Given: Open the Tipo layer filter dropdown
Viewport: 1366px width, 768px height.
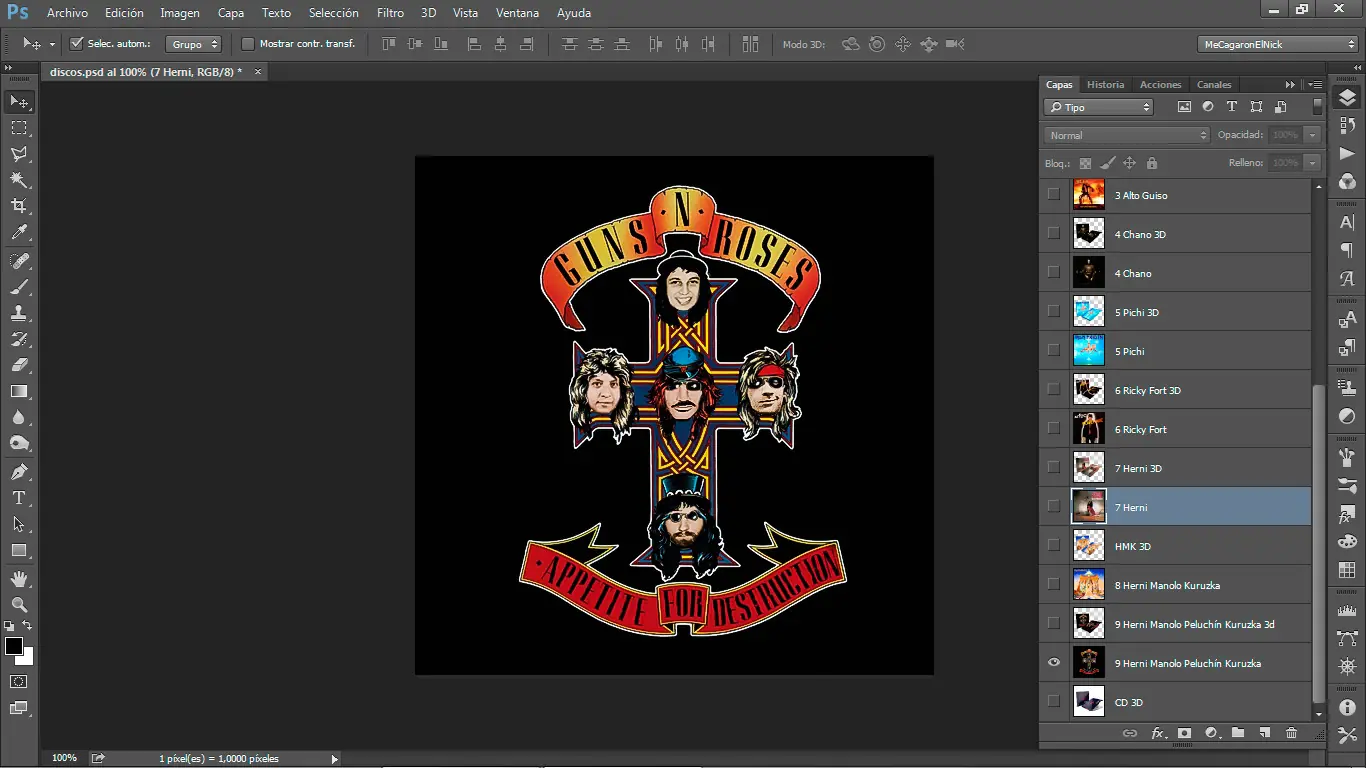Looking at the screenshot, I should tap(1099, 107).
